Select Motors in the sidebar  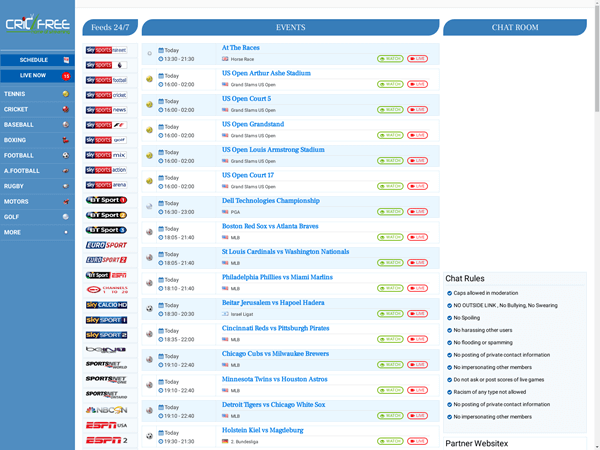click(37, 201)
